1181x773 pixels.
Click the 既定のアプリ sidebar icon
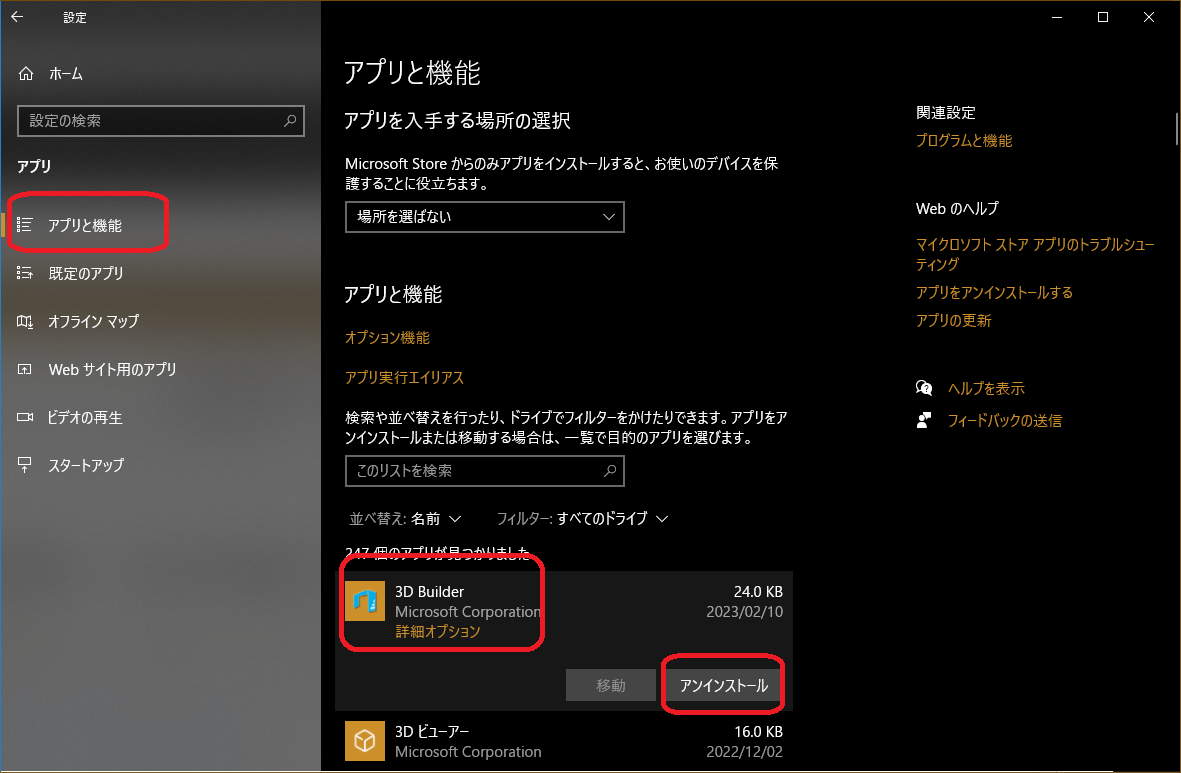(25, 273)
